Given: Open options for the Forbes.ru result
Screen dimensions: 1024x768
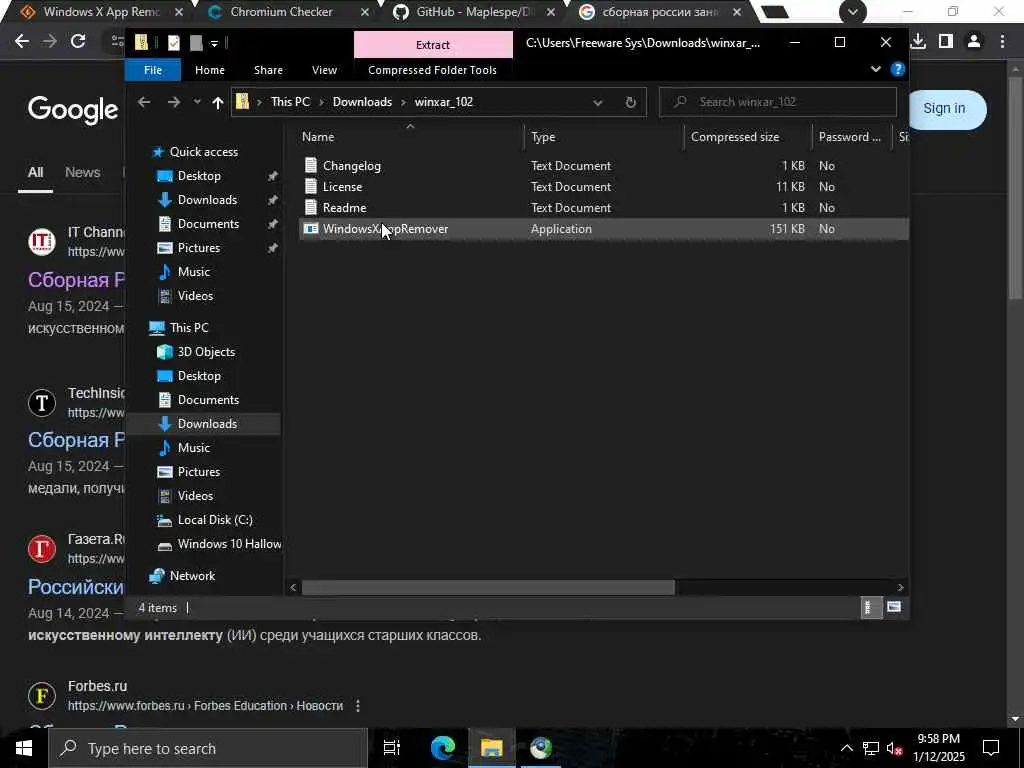Looking at the screenshot, I should (358, 706).
